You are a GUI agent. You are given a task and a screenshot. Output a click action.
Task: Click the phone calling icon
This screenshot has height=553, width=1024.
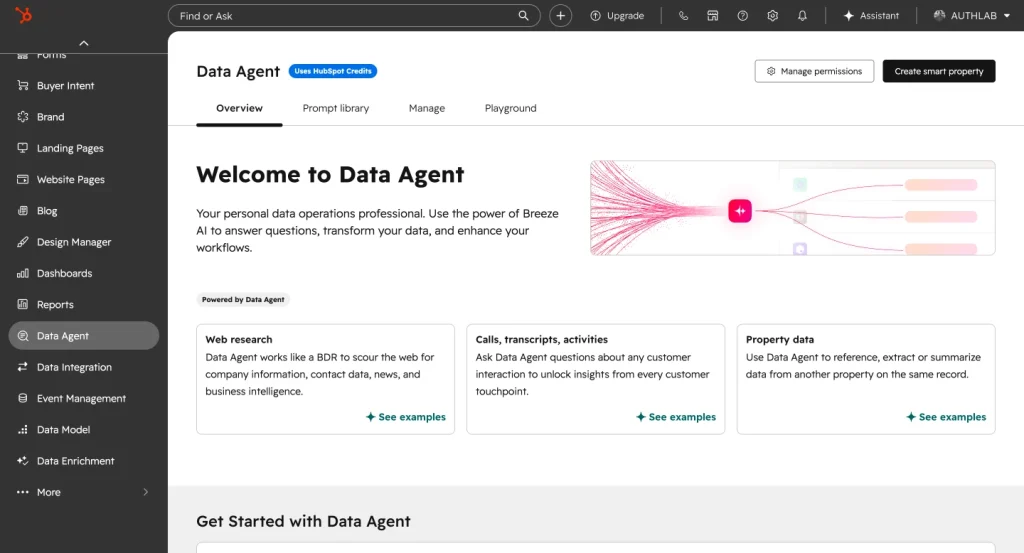683,16
